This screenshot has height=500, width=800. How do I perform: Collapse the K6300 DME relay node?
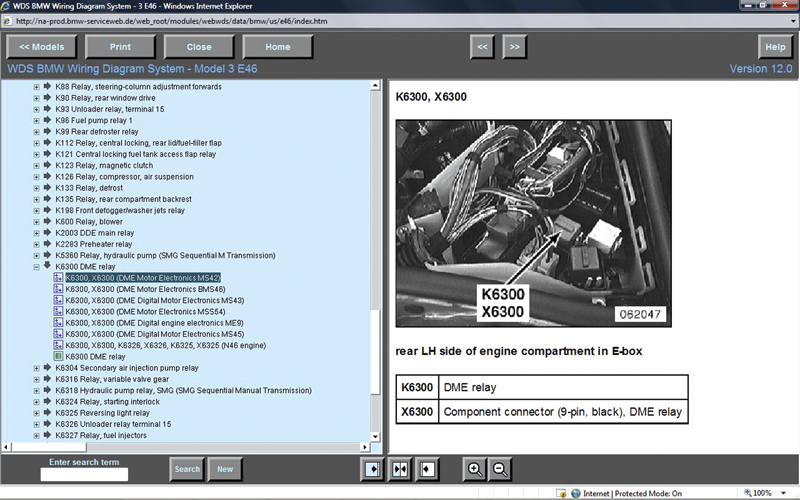tap(36, 267)
